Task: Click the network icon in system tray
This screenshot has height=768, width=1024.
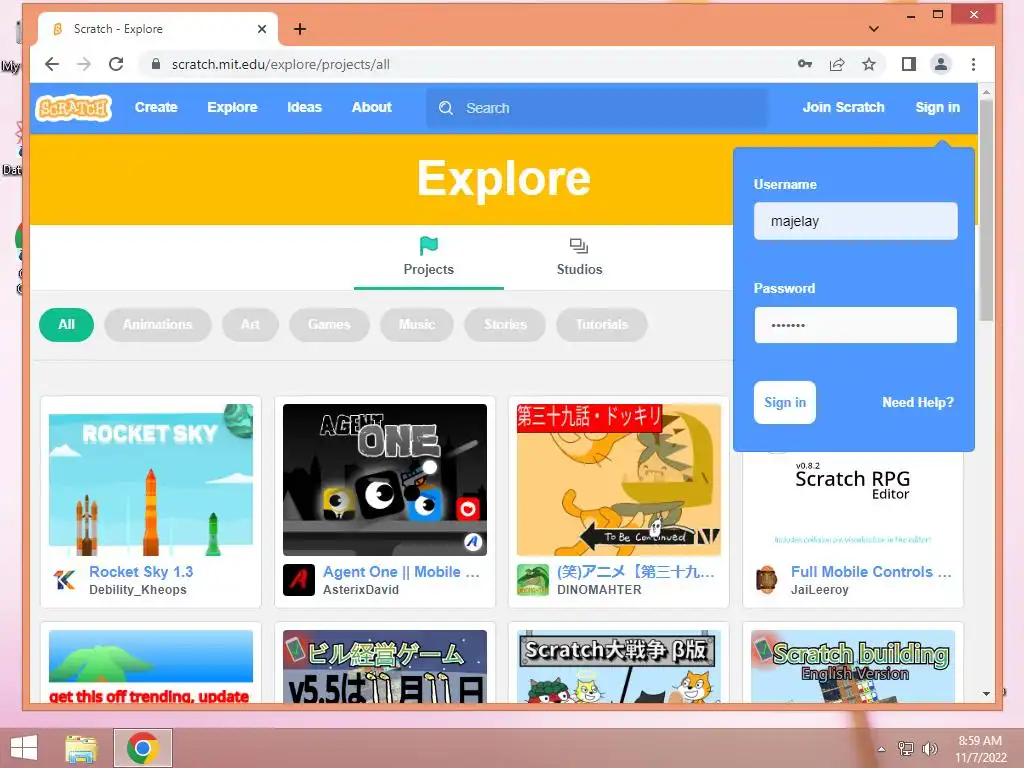Action: click(x=905, y=749)
